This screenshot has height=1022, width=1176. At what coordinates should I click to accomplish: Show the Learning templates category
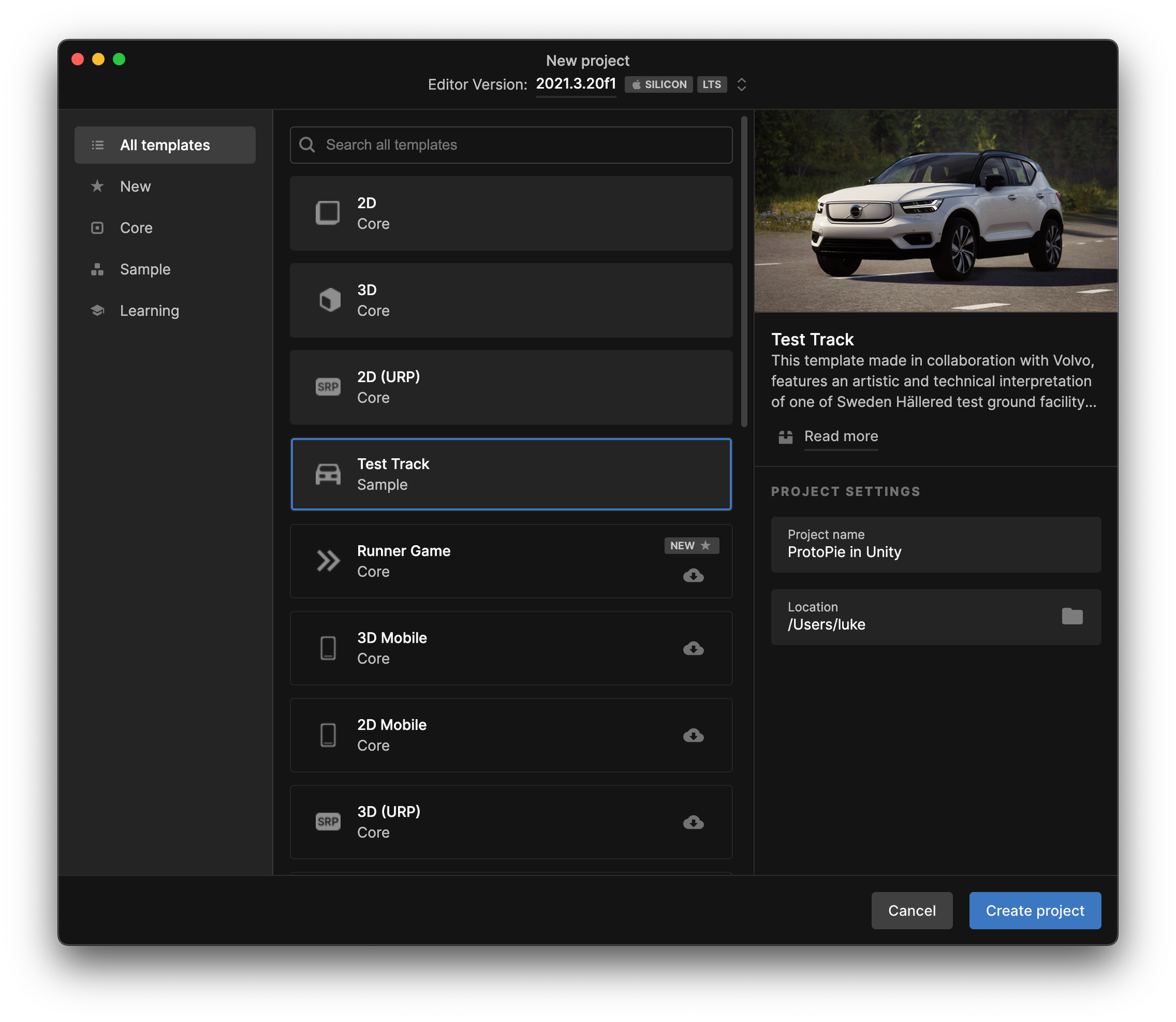point(149,310)
